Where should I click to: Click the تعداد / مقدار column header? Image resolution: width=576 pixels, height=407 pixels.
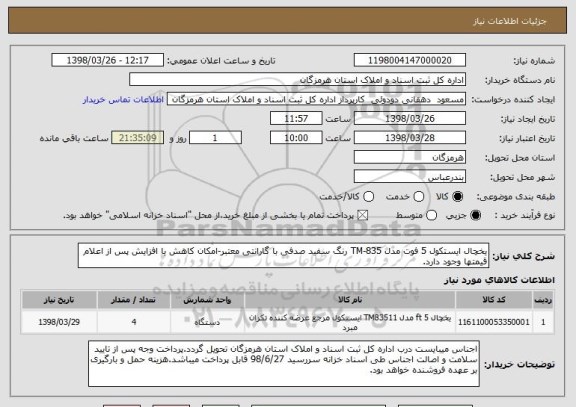134,300
